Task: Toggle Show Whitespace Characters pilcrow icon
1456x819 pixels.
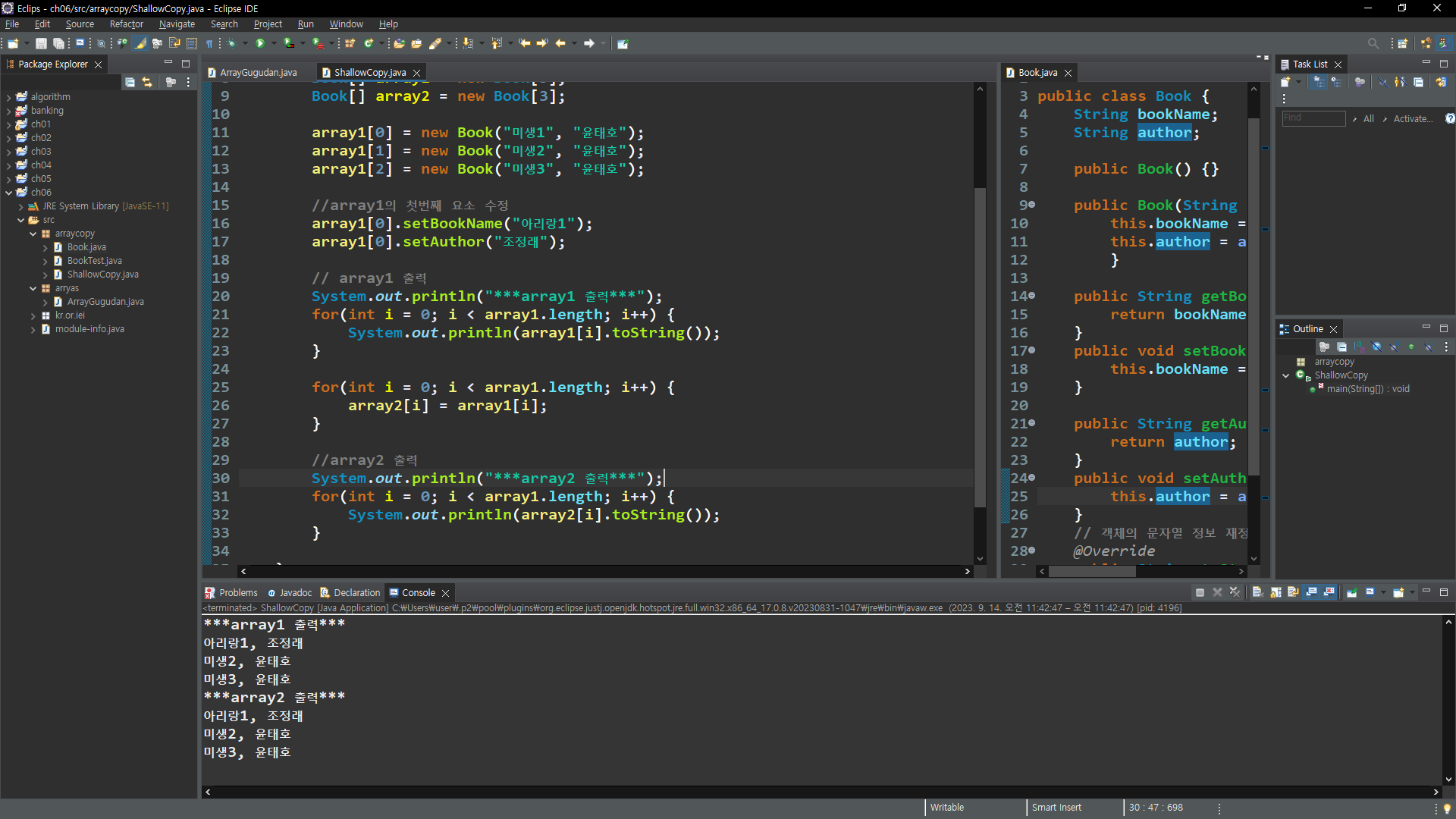Action: coord(209,43)
